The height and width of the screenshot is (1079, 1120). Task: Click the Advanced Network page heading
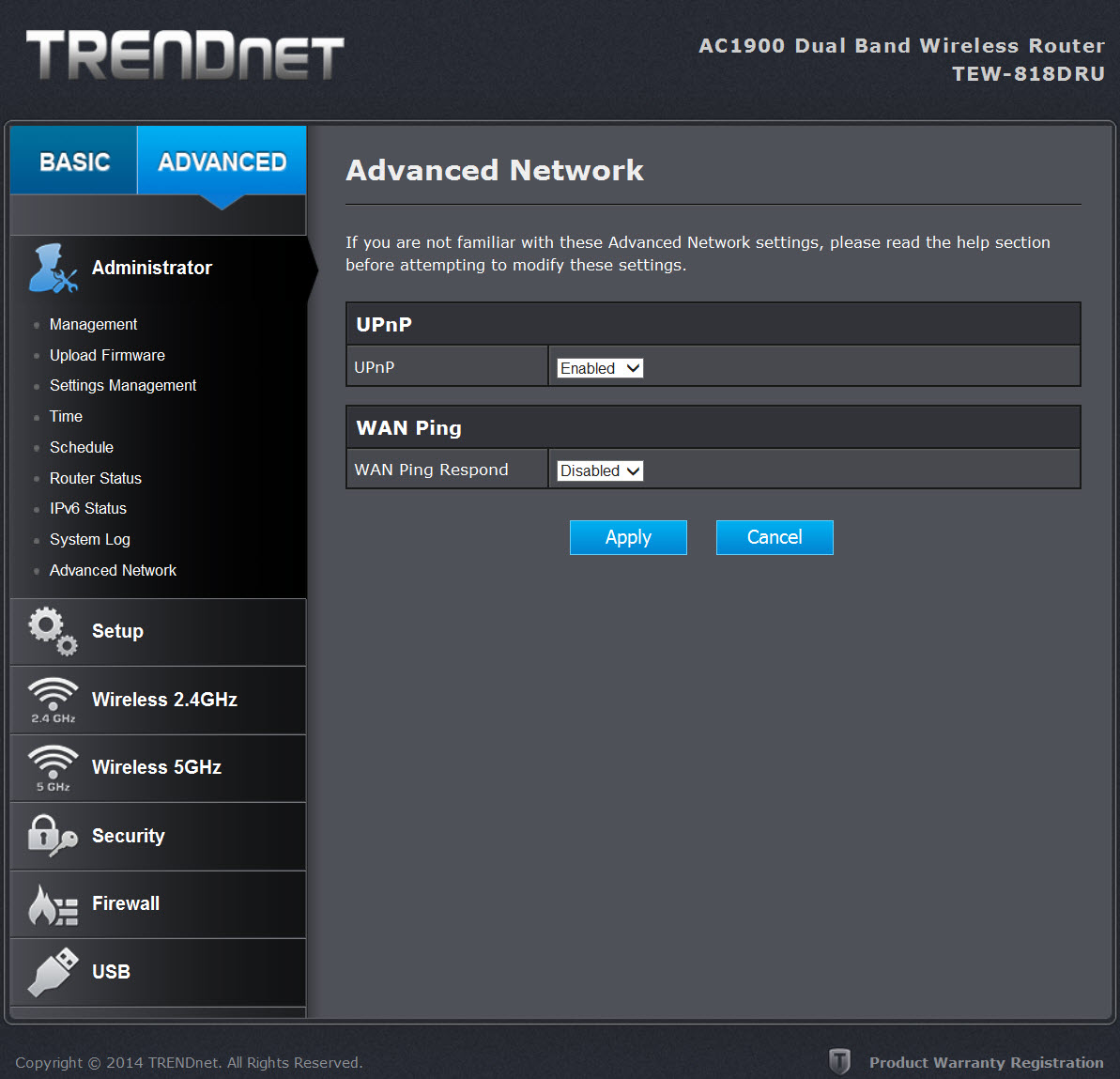(495, 171)
